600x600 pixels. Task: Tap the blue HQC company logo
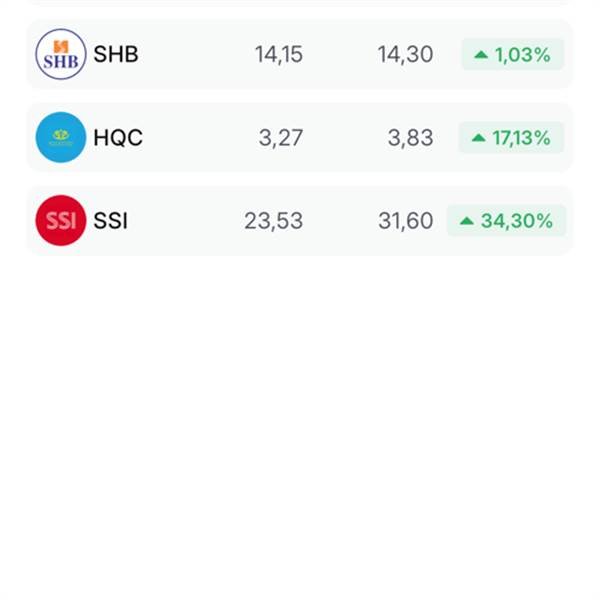click(x=61, y=137)
